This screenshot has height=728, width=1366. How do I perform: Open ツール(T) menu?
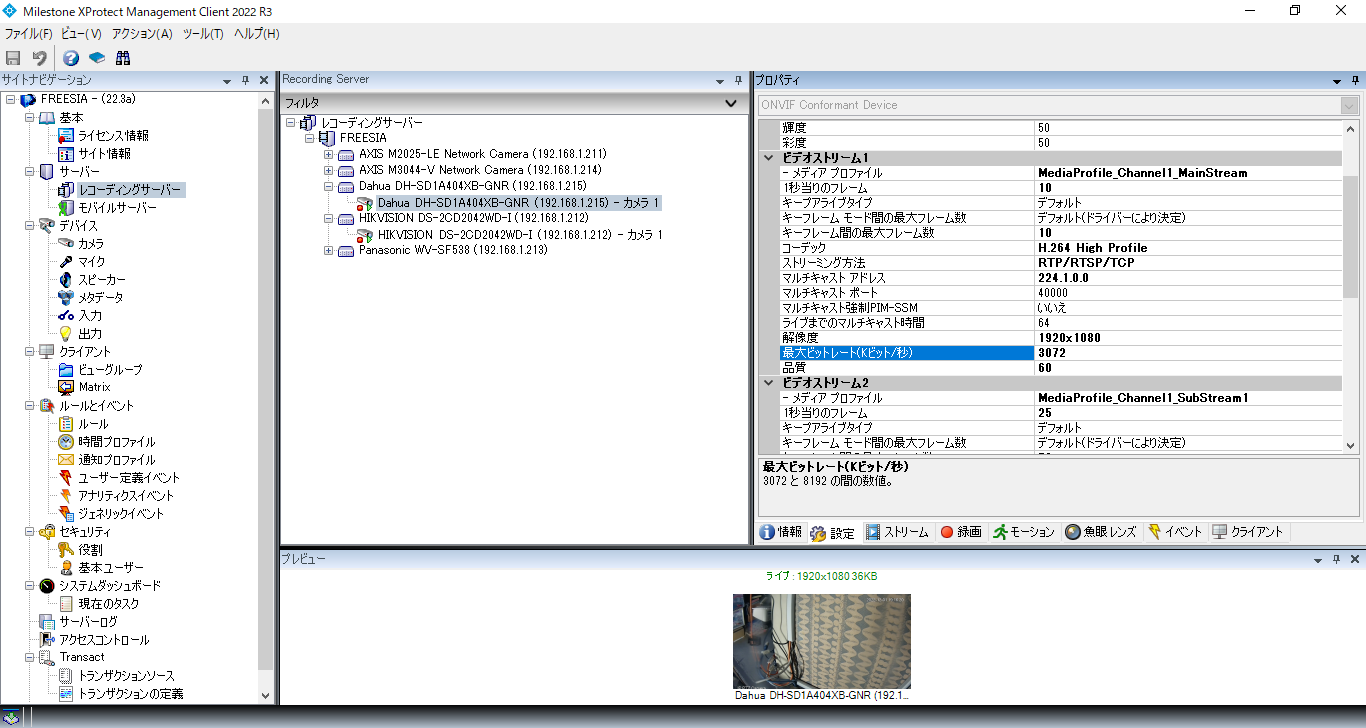click(x=203, y=34)
